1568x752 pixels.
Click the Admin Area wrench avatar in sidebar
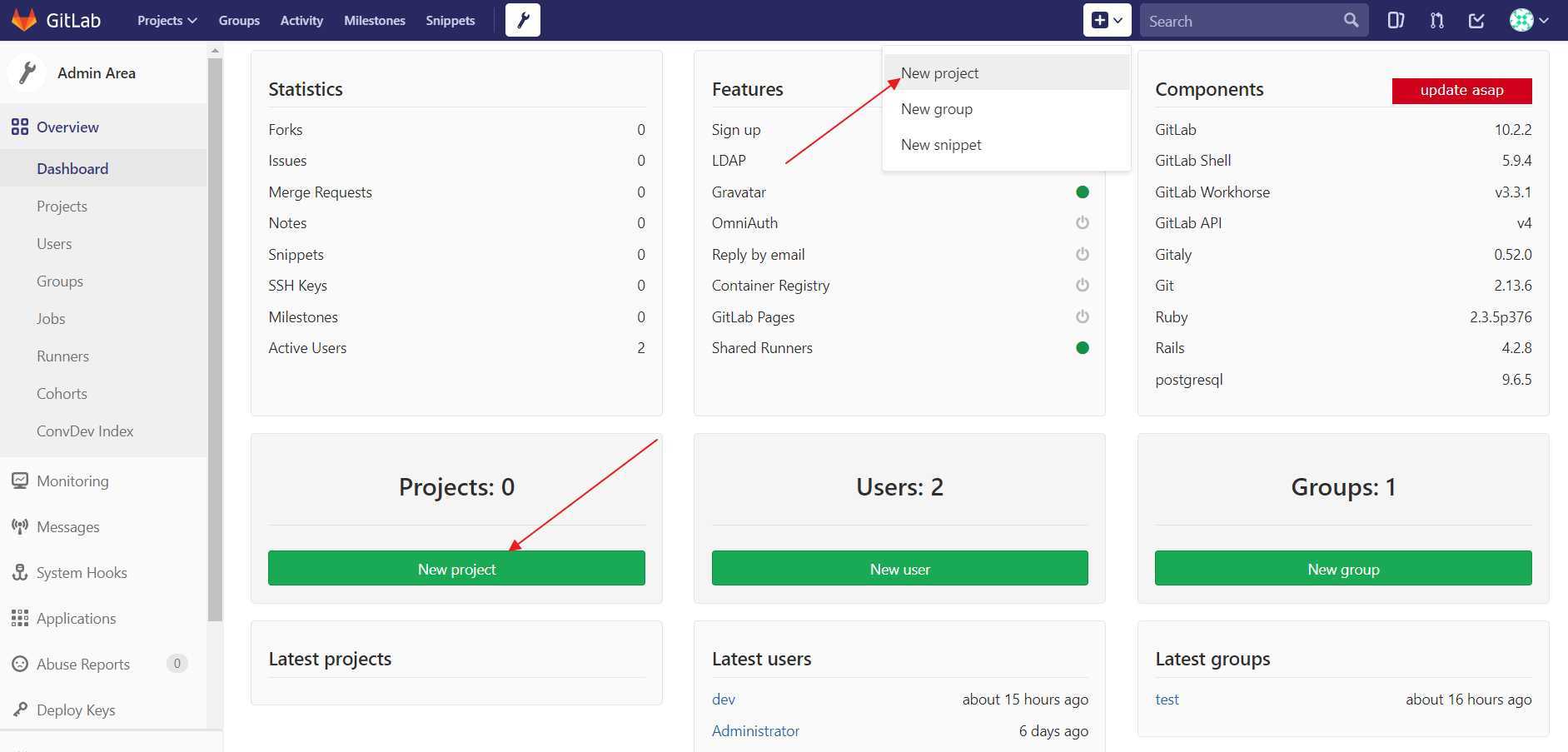coord(27,72)
